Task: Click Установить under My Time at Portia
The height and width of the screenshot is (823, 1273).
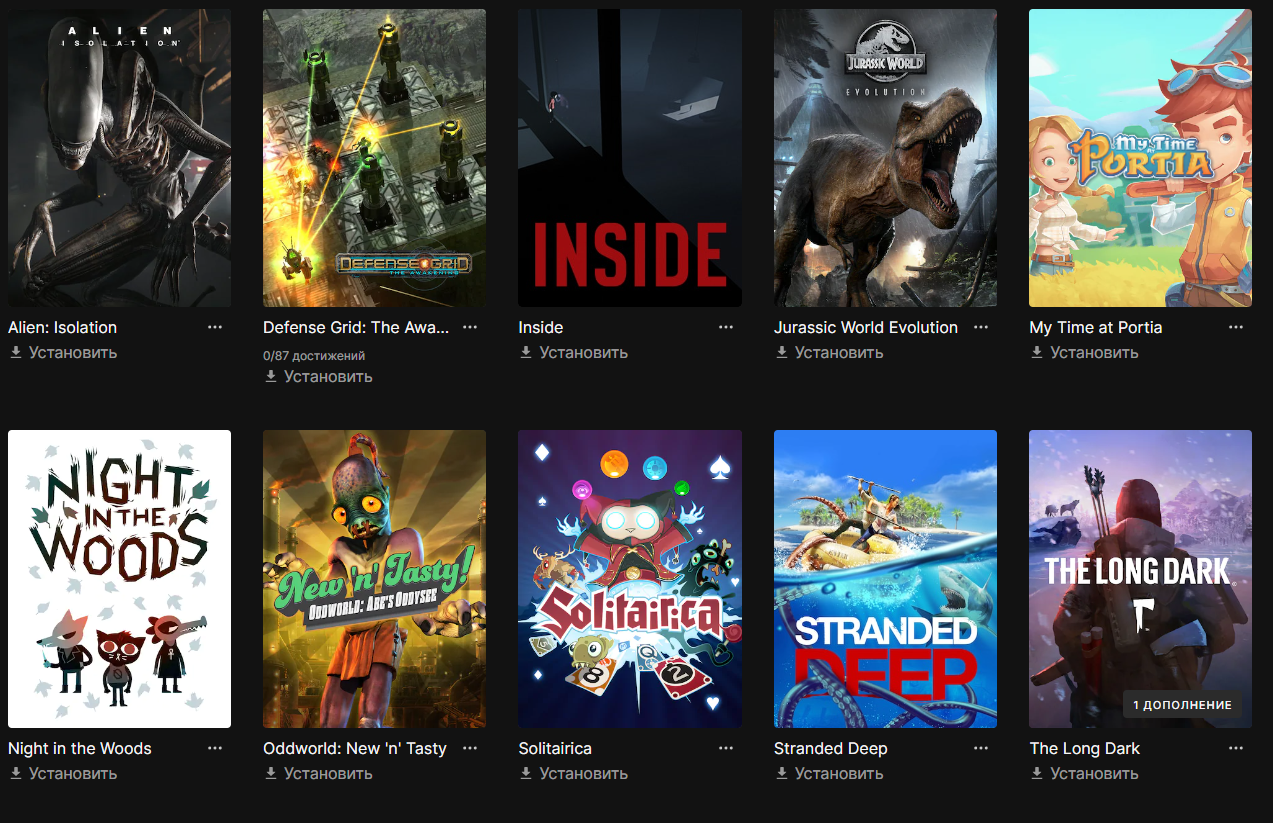Action: (x=1085, y=353)
